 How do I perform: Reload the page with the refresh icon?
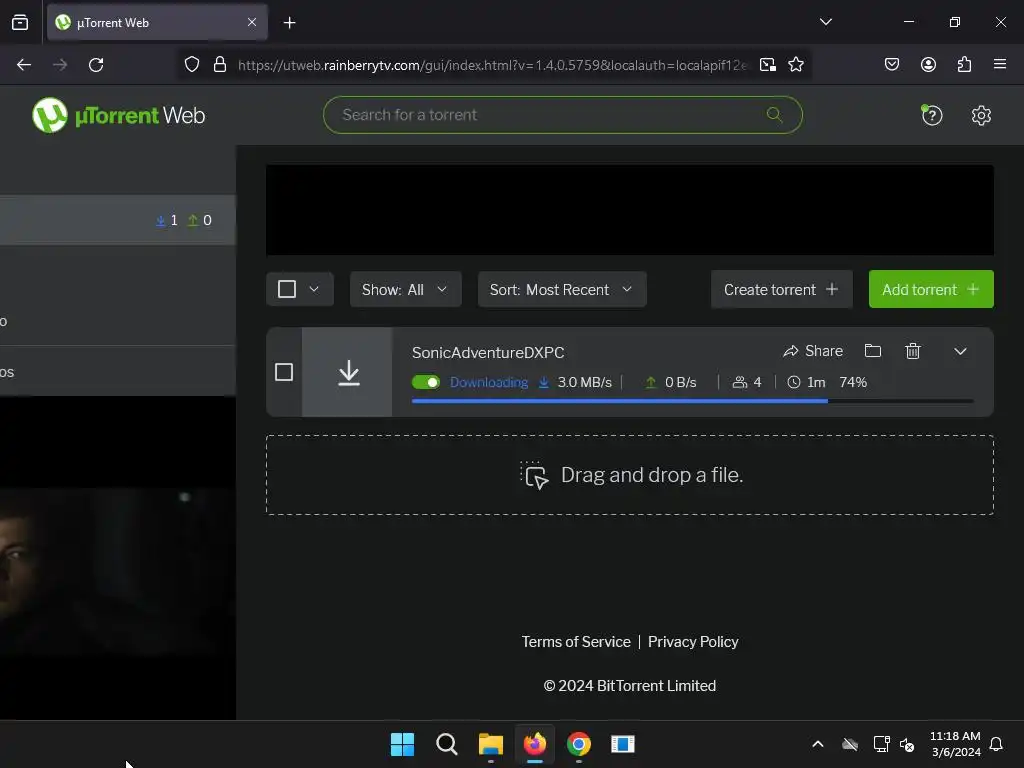point(96,65)
